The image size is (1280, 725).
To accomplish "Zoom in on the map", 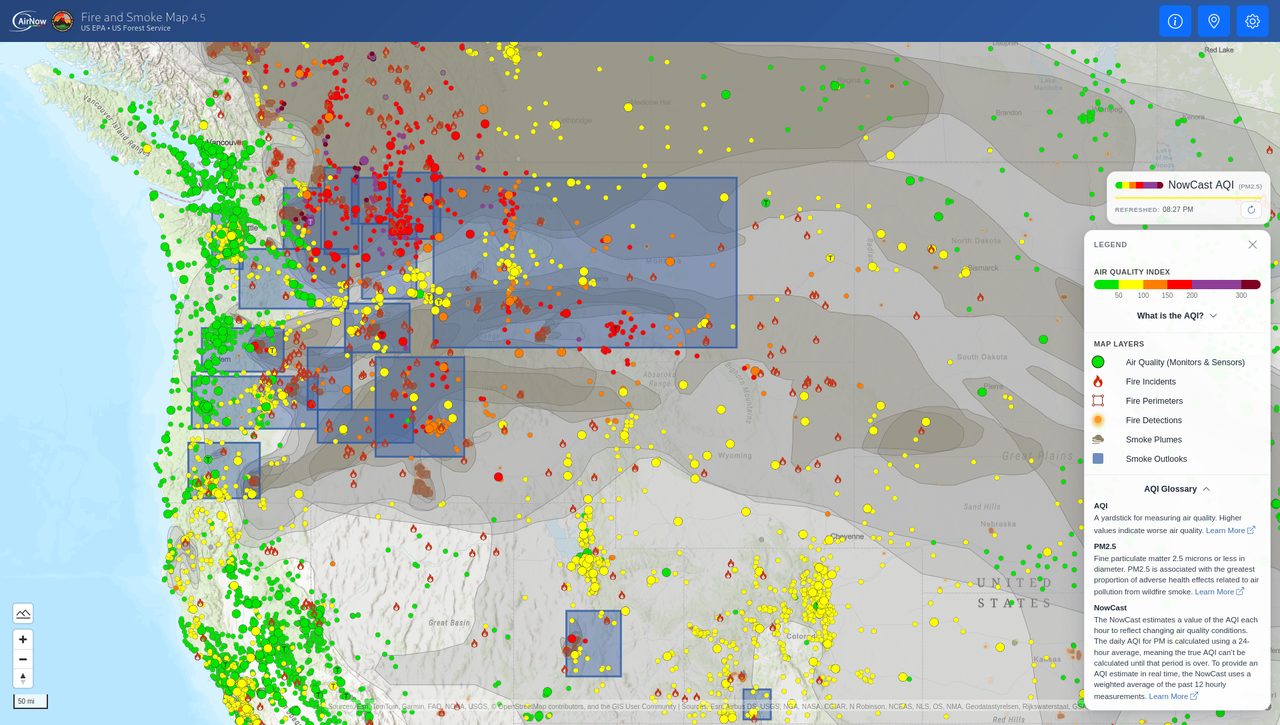I will click(23, 639).
